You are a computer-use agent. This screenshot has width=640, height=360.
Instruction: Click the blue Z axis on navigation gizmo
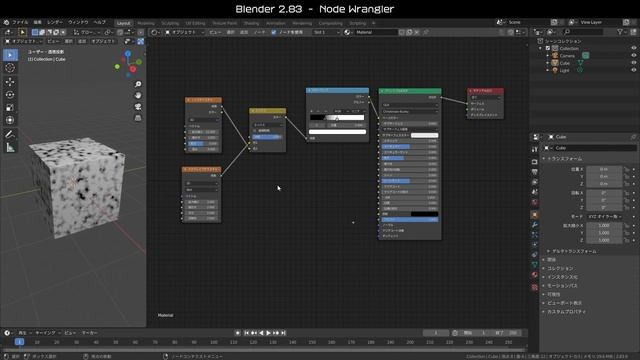[128, 53]
